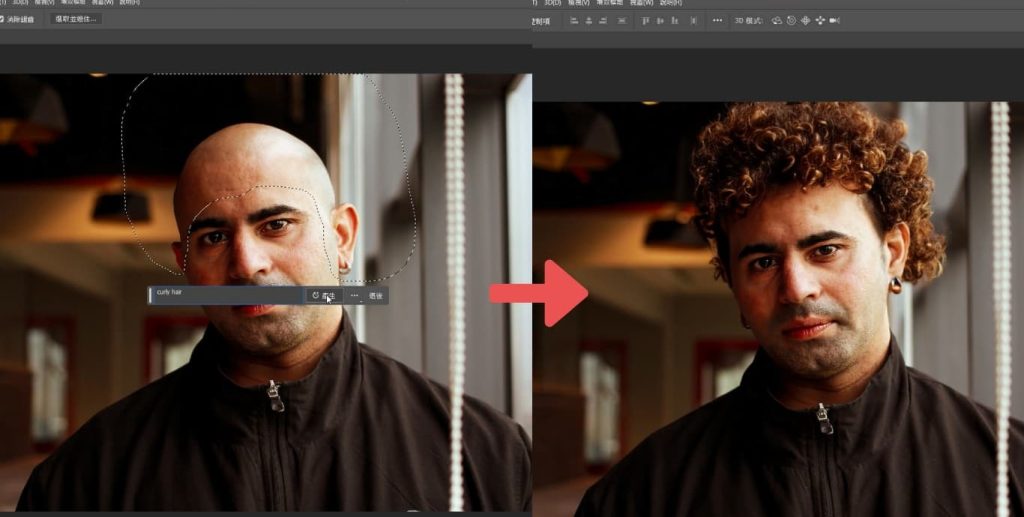This screenshot has width=1024, height=517.
Task: Click the align horizontal centers icon in the right toolbar
Action: click(588, 21)
